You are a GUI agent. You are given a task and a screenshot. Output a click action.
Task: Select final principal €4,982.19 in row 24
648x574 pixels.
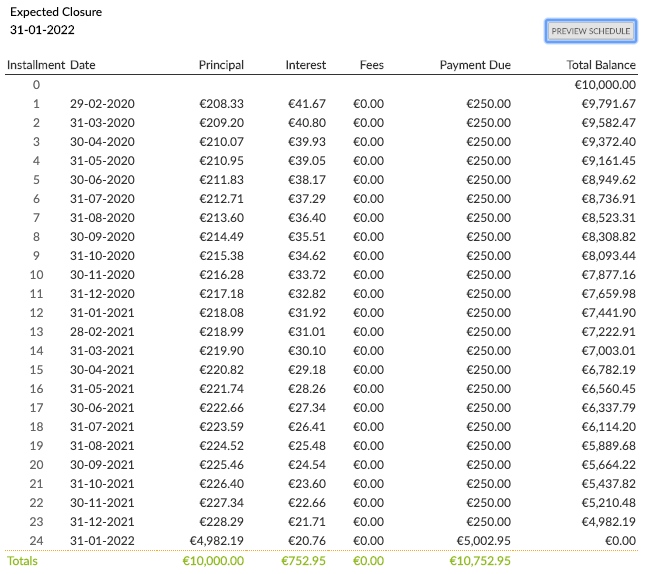(217, 541)
